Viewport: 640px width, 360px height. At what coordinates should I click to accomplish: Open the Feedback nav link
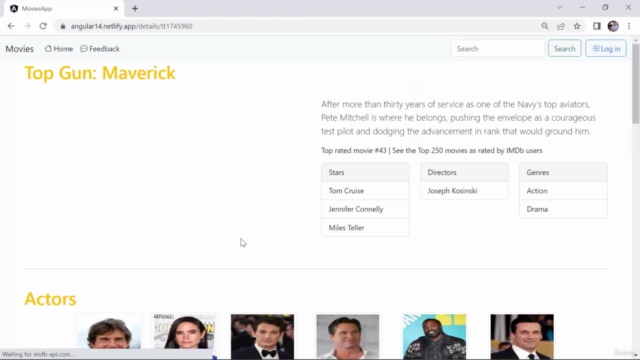point(100,49)
